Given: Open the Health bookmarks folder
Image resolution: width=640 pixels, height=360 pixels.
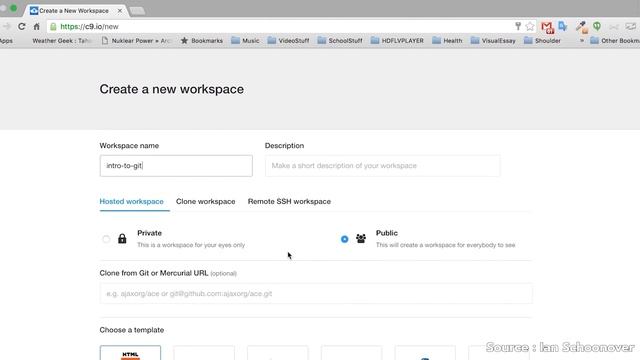Looking at the screenshot, I should 447,40.
